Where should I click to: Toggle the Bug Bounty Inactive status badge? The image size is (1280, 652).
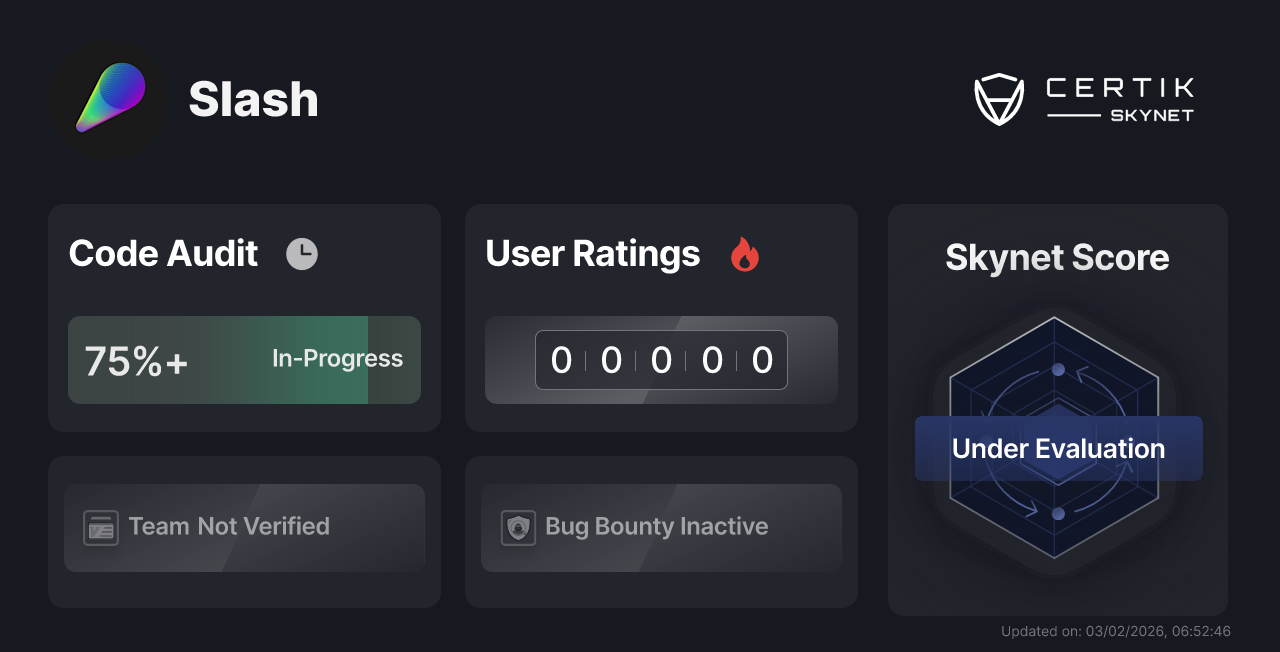661,527
